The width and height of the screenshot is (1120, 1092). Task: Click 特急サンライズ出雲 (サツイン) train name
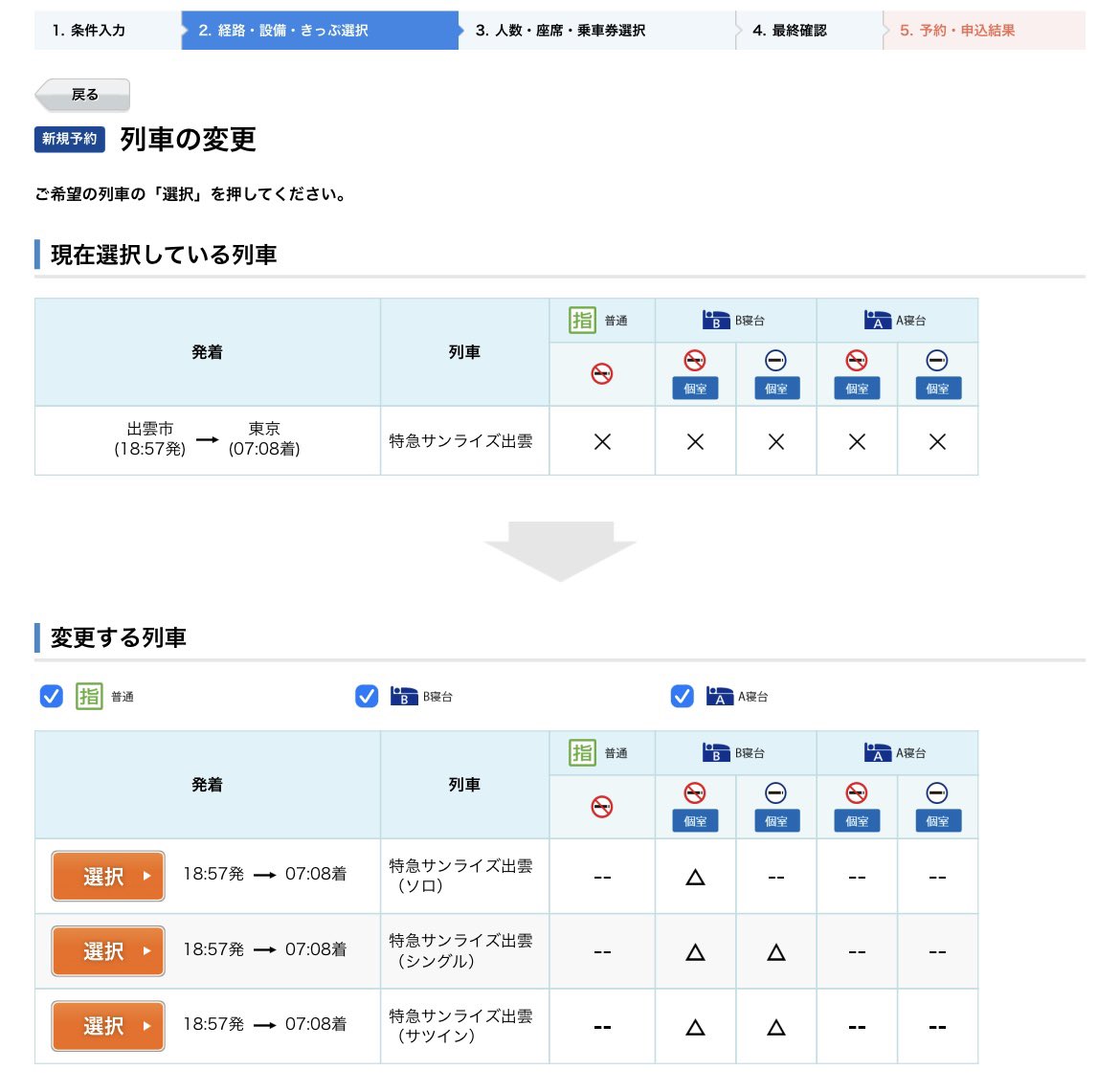(460, 1026)
